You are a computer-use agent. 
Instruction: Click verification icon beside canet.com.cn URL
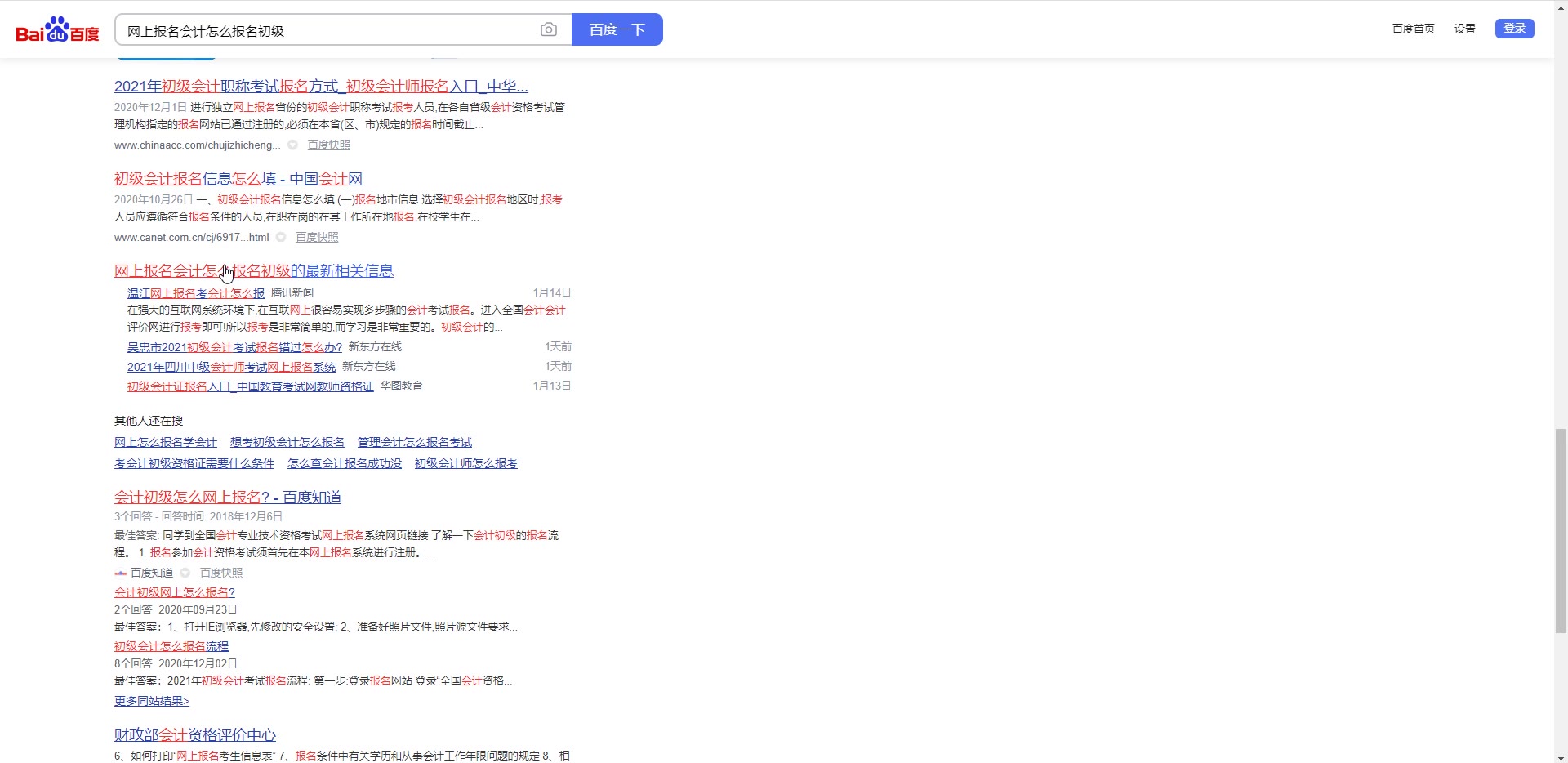point(281,238)
